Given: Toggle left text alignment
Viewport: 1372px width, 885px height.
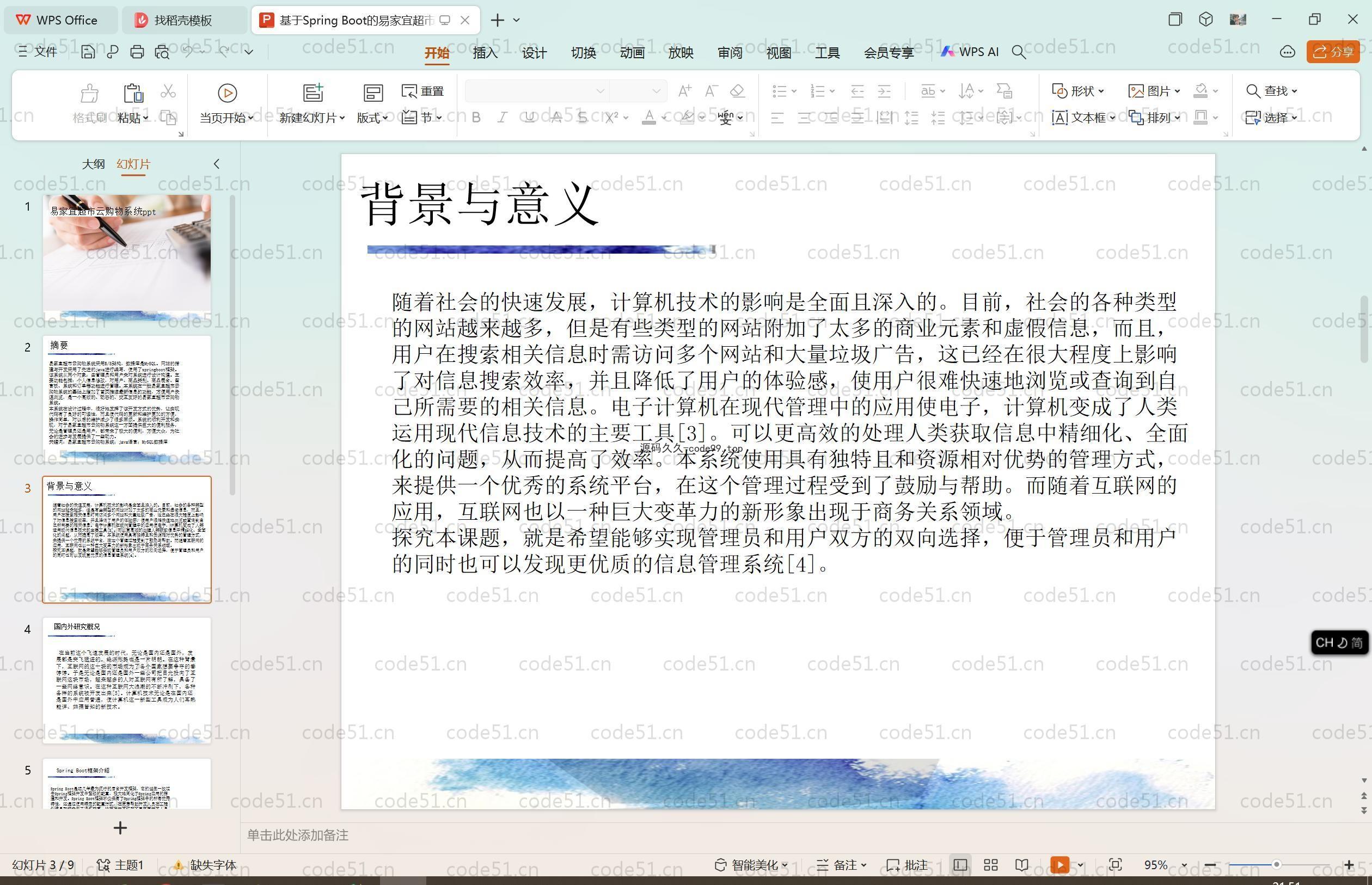Looking at the screenshot, I should tap(777, 119).
